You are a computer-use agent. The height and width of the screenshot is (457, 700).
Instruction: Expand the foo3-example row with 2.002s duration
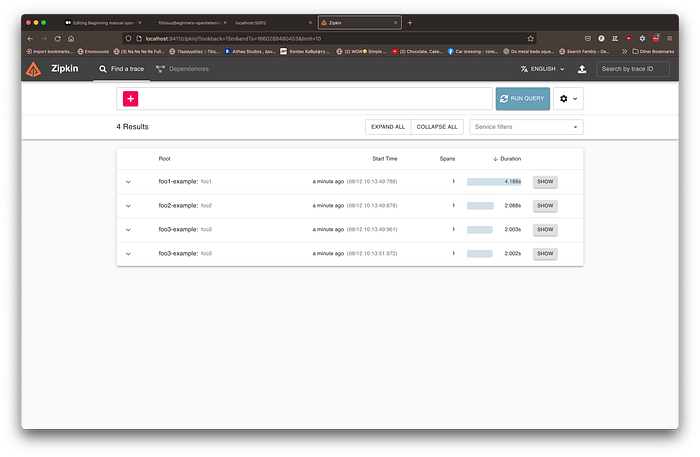(128, 253)
